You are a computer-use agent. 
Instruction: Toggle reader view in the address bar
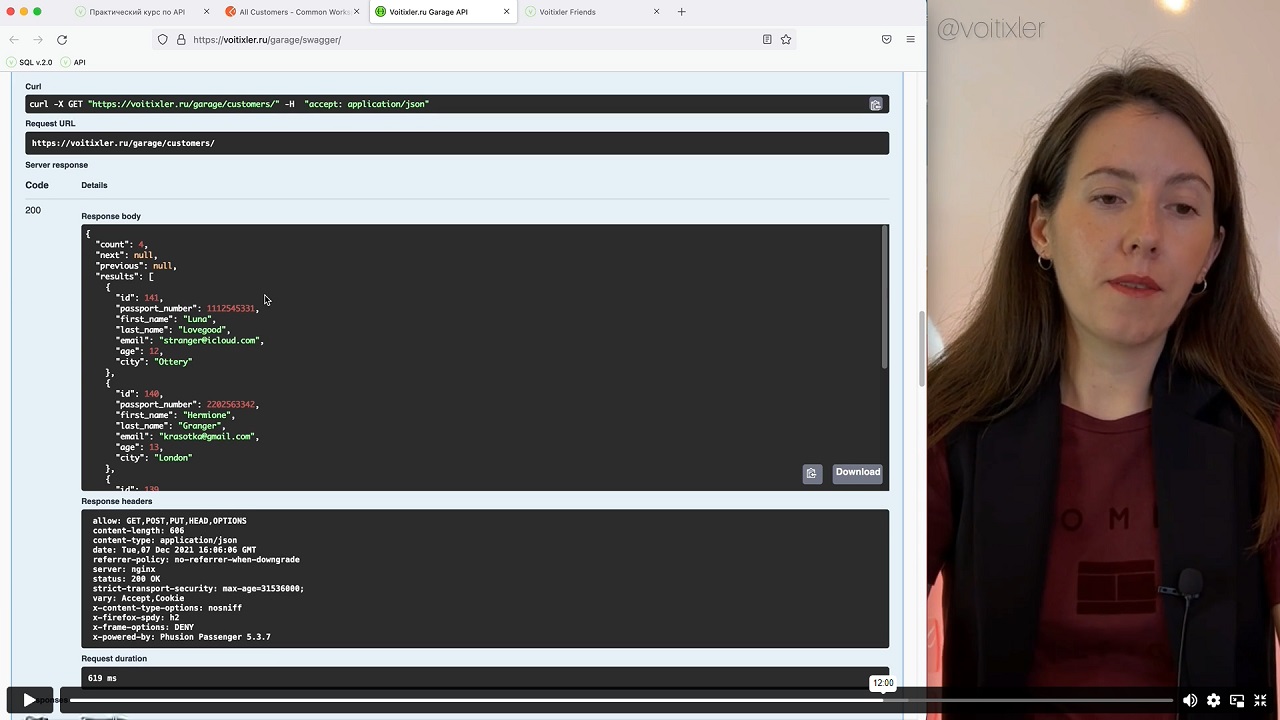[767, 40]
